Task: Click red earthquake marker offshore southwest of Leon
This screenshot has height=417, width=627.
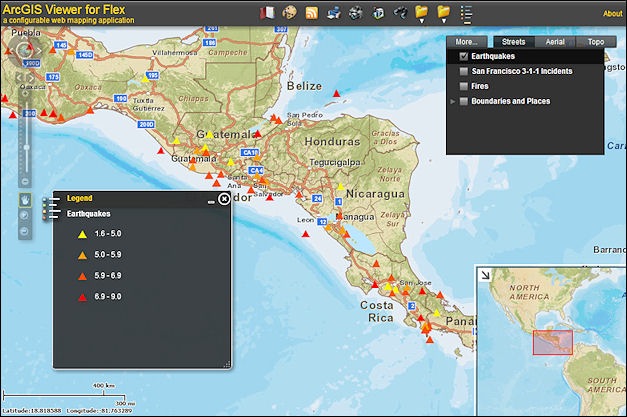Action: (306, 234)
